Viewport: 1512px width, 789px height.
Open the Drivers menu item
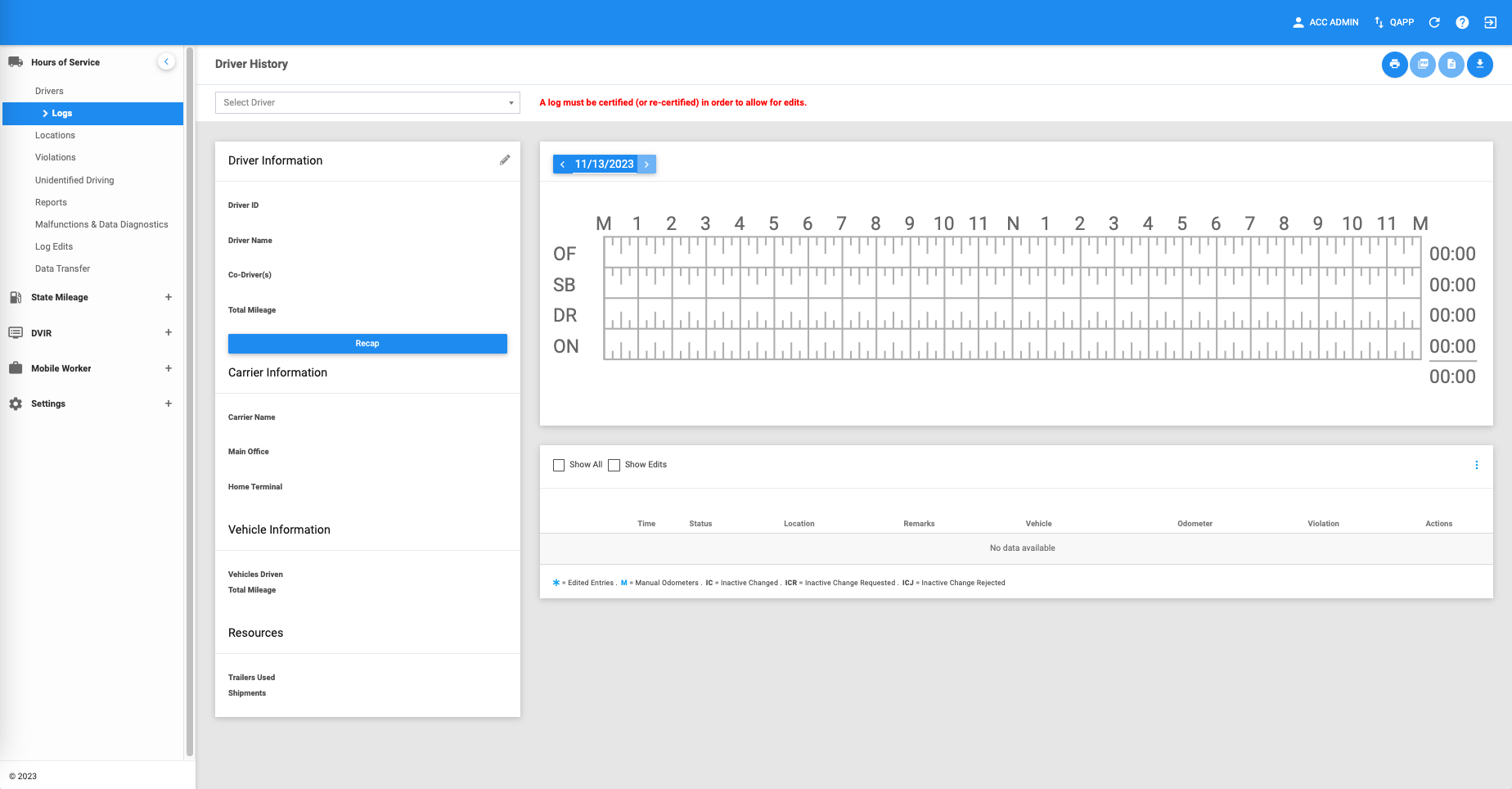coord(49,91)
